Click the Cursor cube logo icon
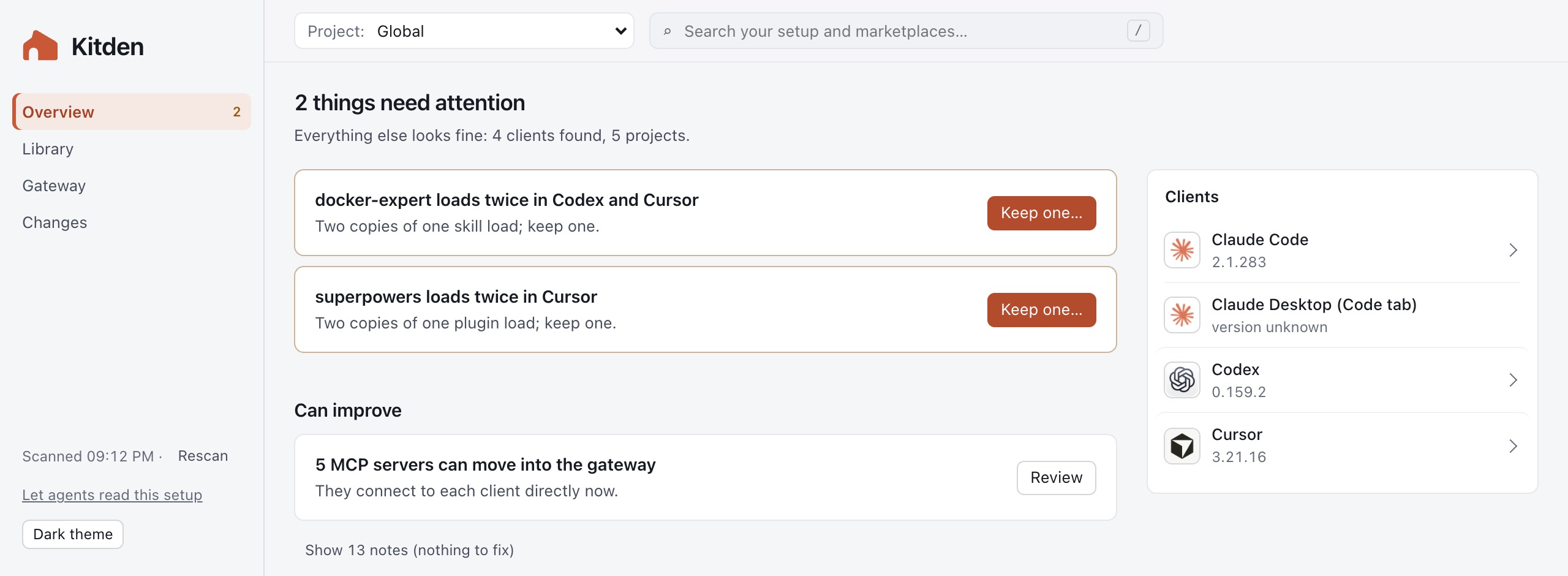This screenshot has width=1568, height=576. point(1182,446)
